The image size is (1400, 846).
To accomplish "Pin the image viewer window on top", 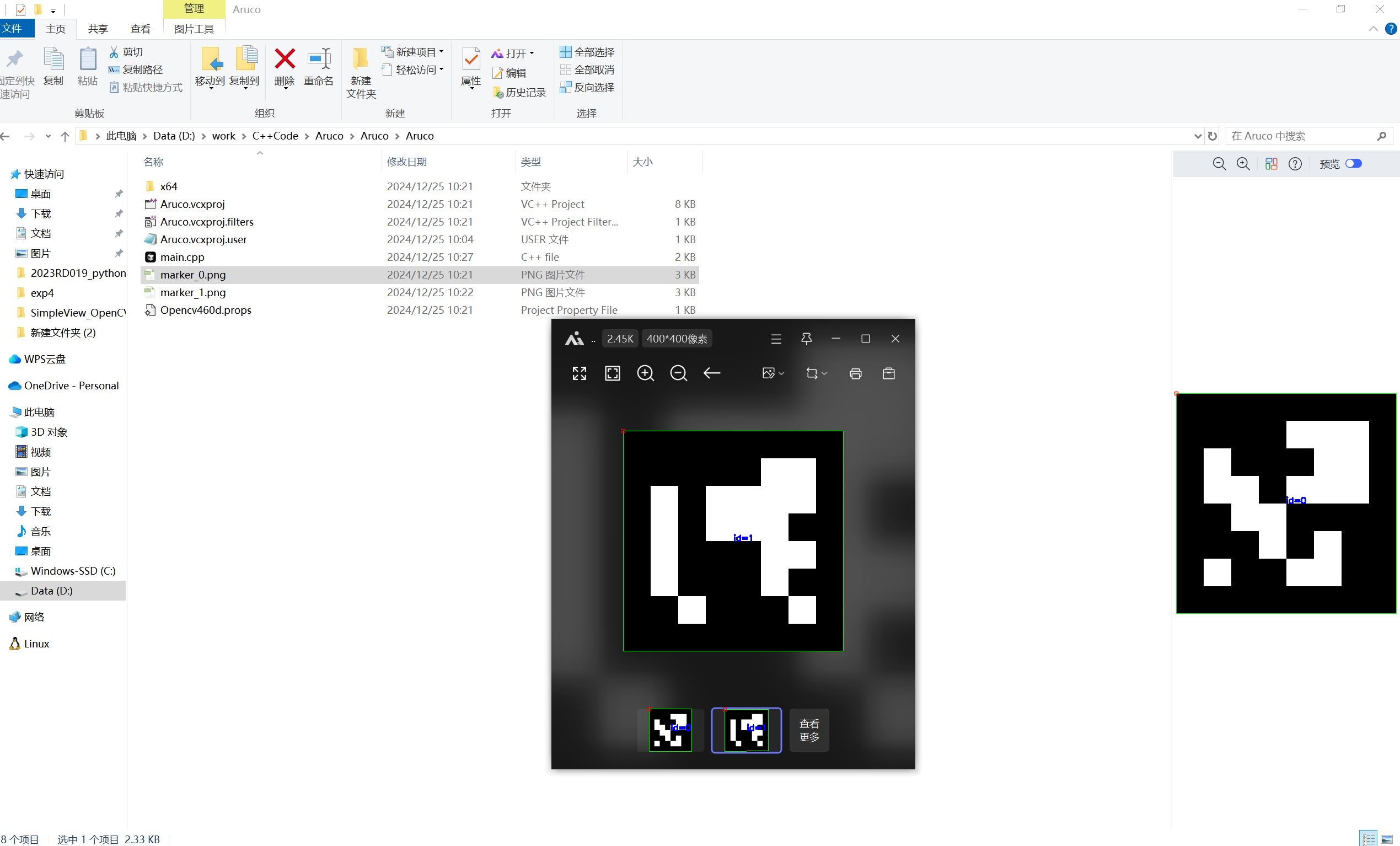I will pyautogui.click(x=806, y=339).
